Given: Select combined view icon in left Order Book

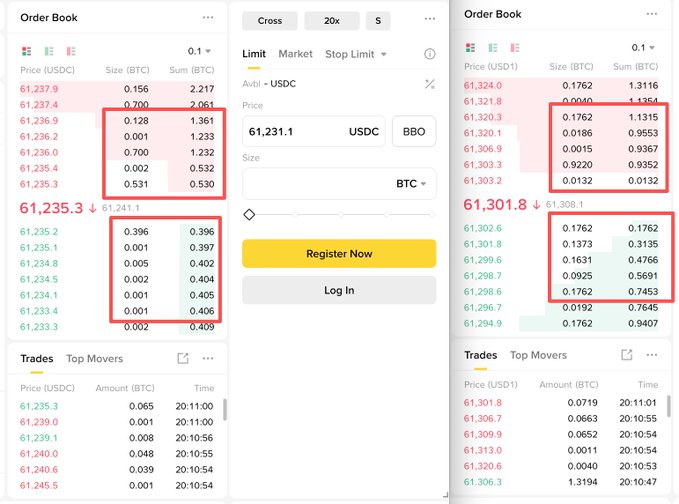Looking at the screenshot, I should tap(26, 51).
